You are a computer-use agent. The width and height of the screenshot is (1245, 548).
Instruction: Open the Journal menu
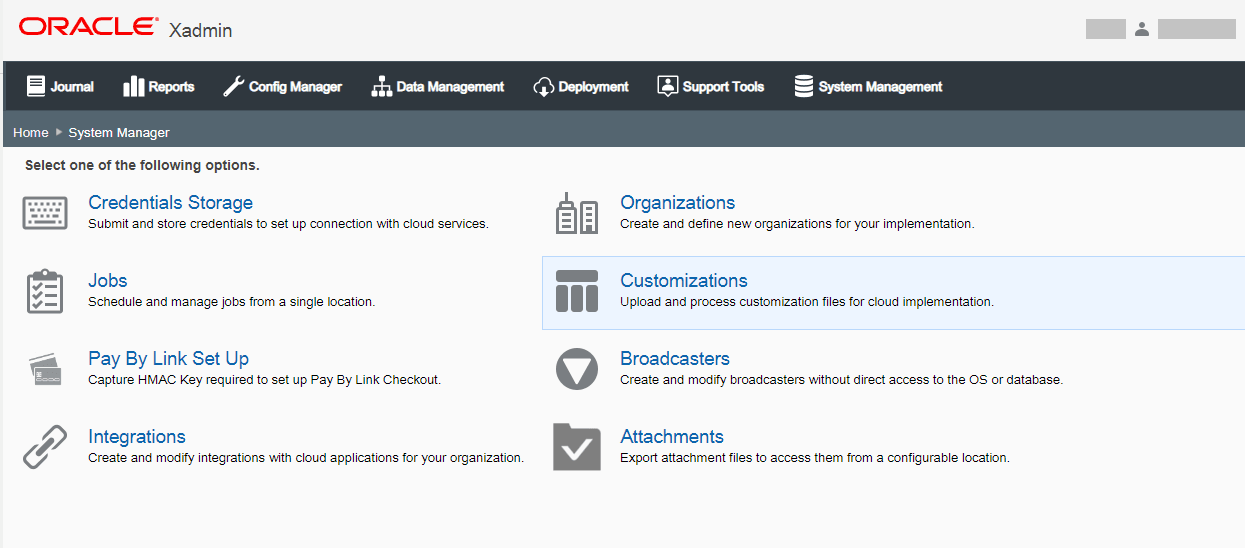60,86
